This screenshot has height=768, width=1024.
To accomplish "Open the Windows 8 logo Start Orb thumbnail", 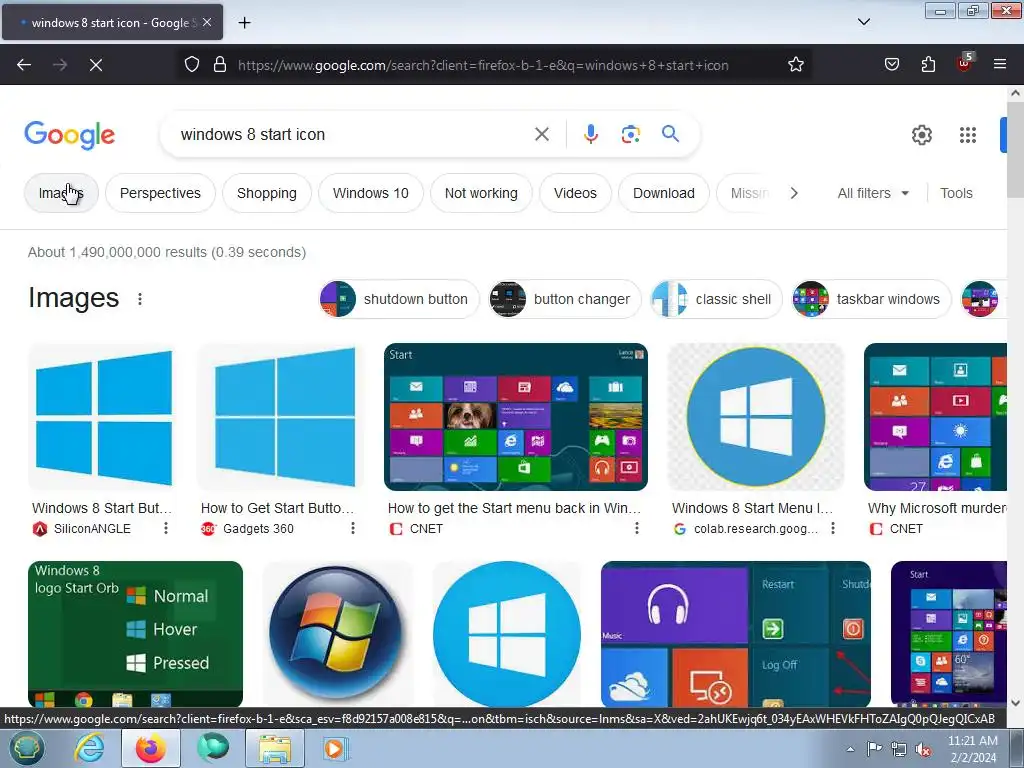I will click(x=135, y=633).
